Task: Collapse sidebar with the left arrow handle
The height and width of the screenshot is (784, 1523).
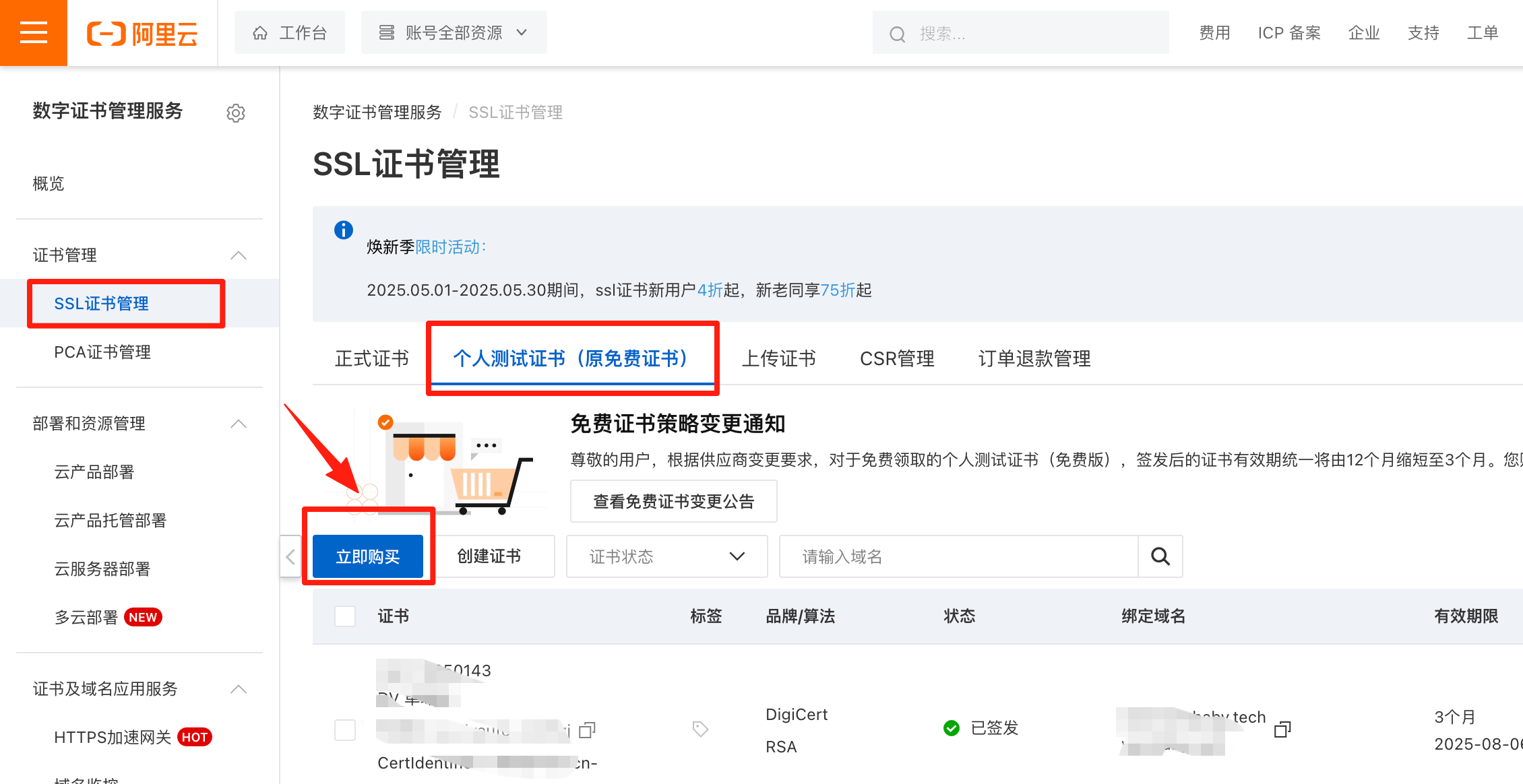Action: pyautogui.click(x=290, y=556)
